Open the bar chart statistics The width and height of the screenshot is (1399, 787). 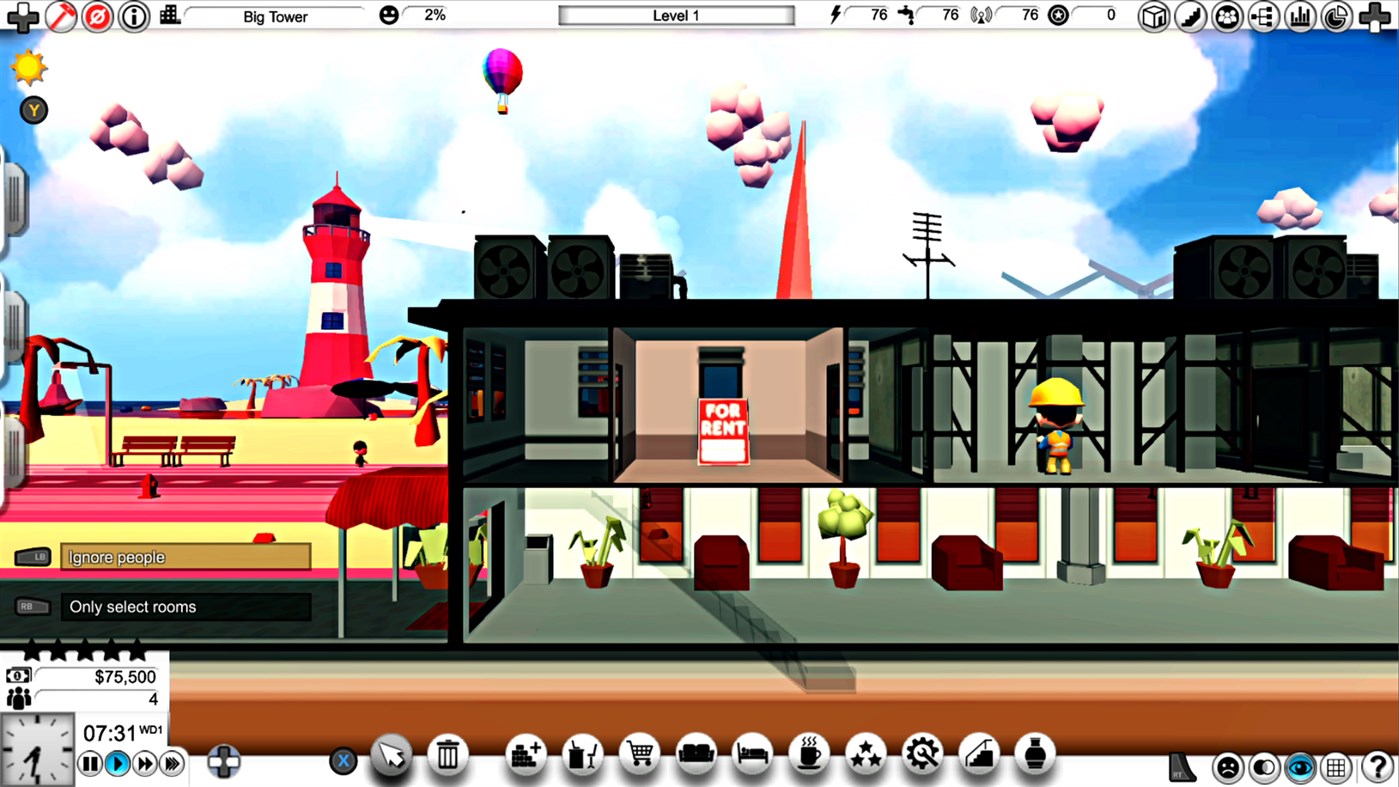(1300, 17)
